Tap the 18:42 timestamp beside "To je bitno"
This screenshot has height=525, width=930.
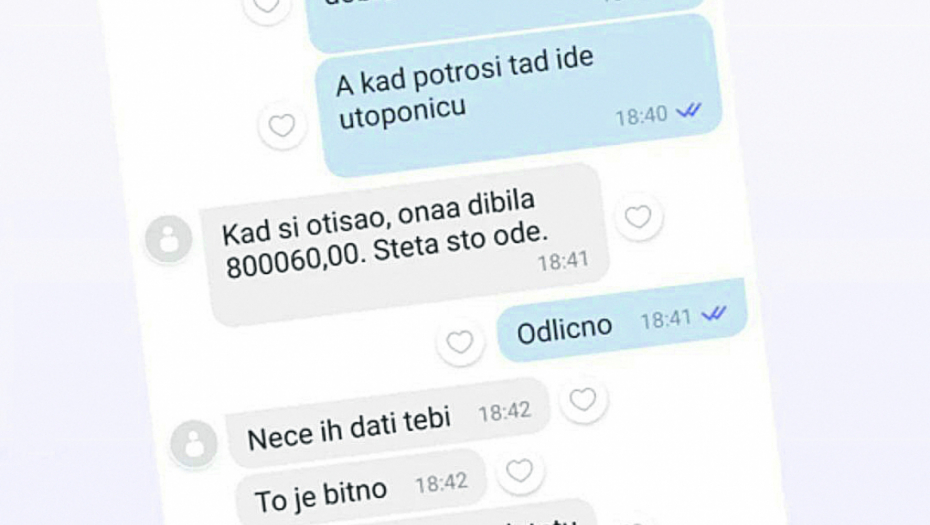click(441, 483)
